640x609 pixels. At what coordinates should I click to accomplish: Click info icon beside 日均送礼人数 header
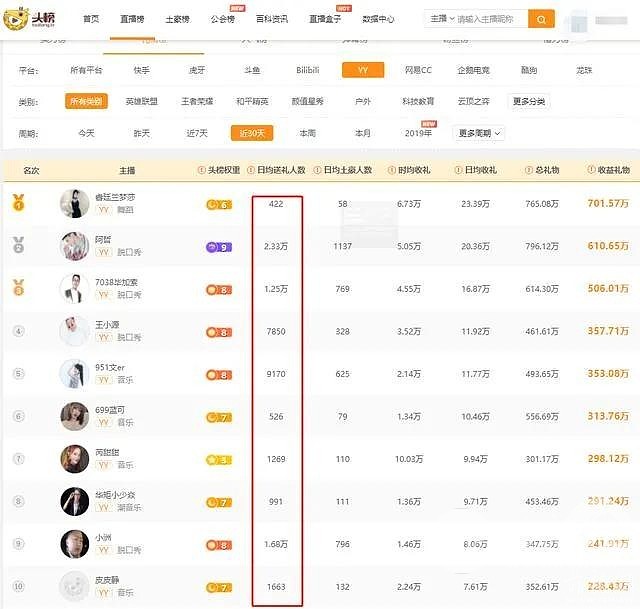point(251,170)
